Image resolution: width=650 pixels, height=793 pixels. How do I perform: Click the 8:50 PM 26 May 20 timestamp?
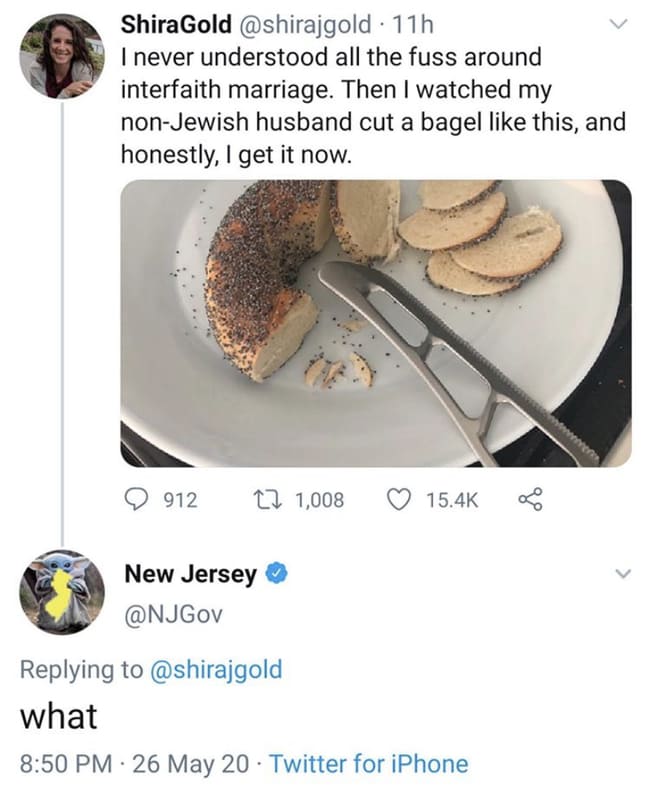tap(135, 764)
